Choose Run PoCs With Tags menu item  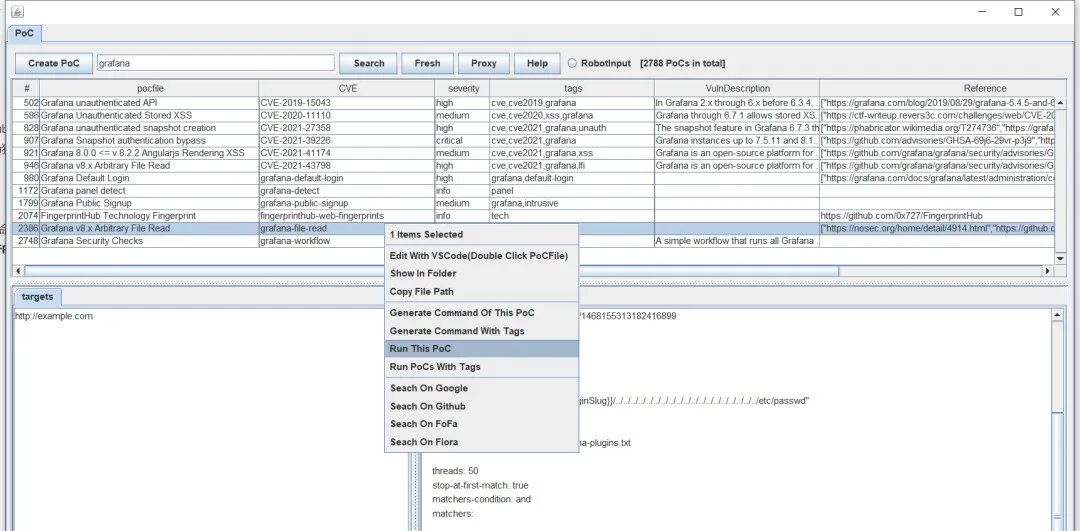point(481,366)
